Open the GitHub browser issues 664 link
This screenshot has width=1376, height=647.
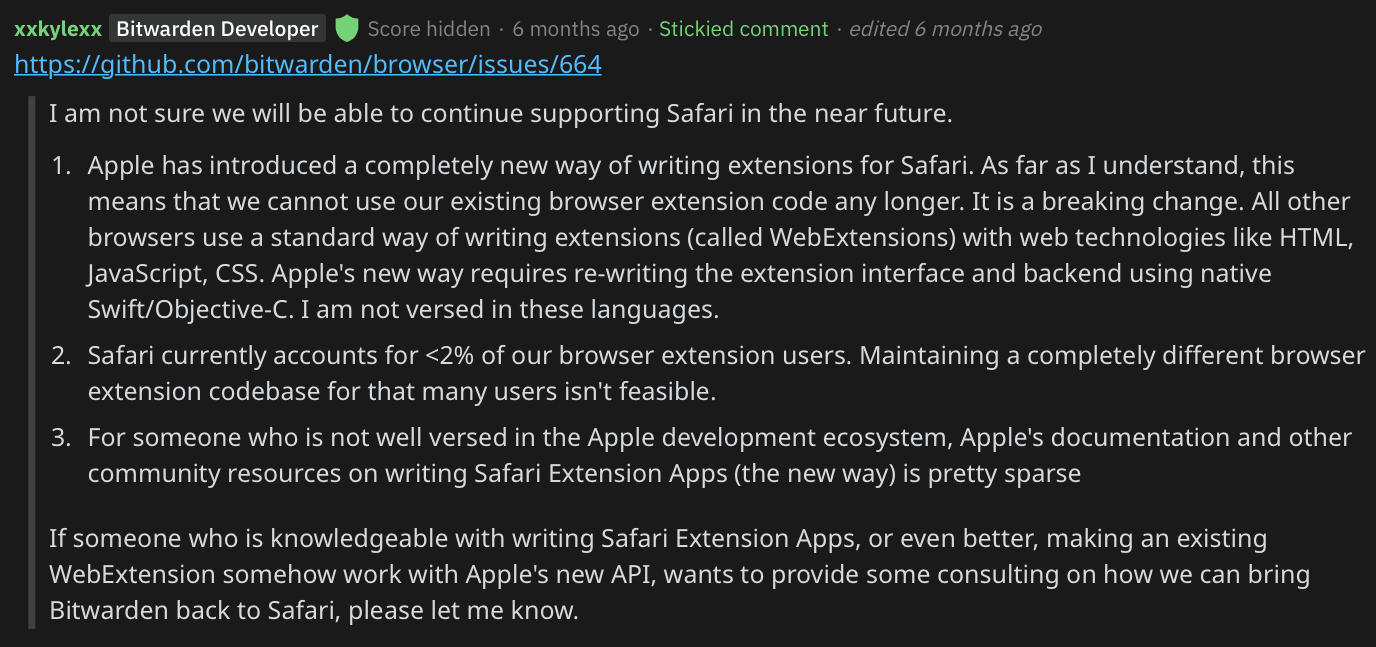(308, 66)
